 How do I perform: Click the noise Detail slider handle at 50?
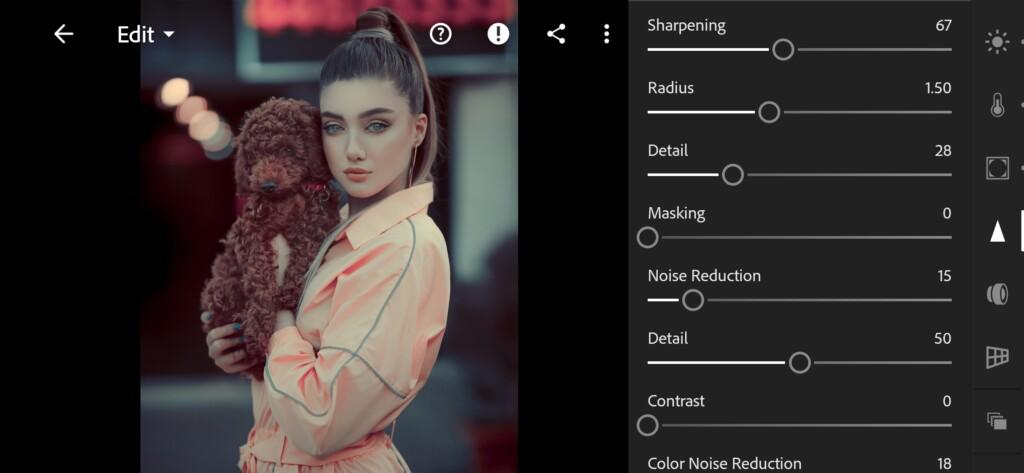point(799,363)
